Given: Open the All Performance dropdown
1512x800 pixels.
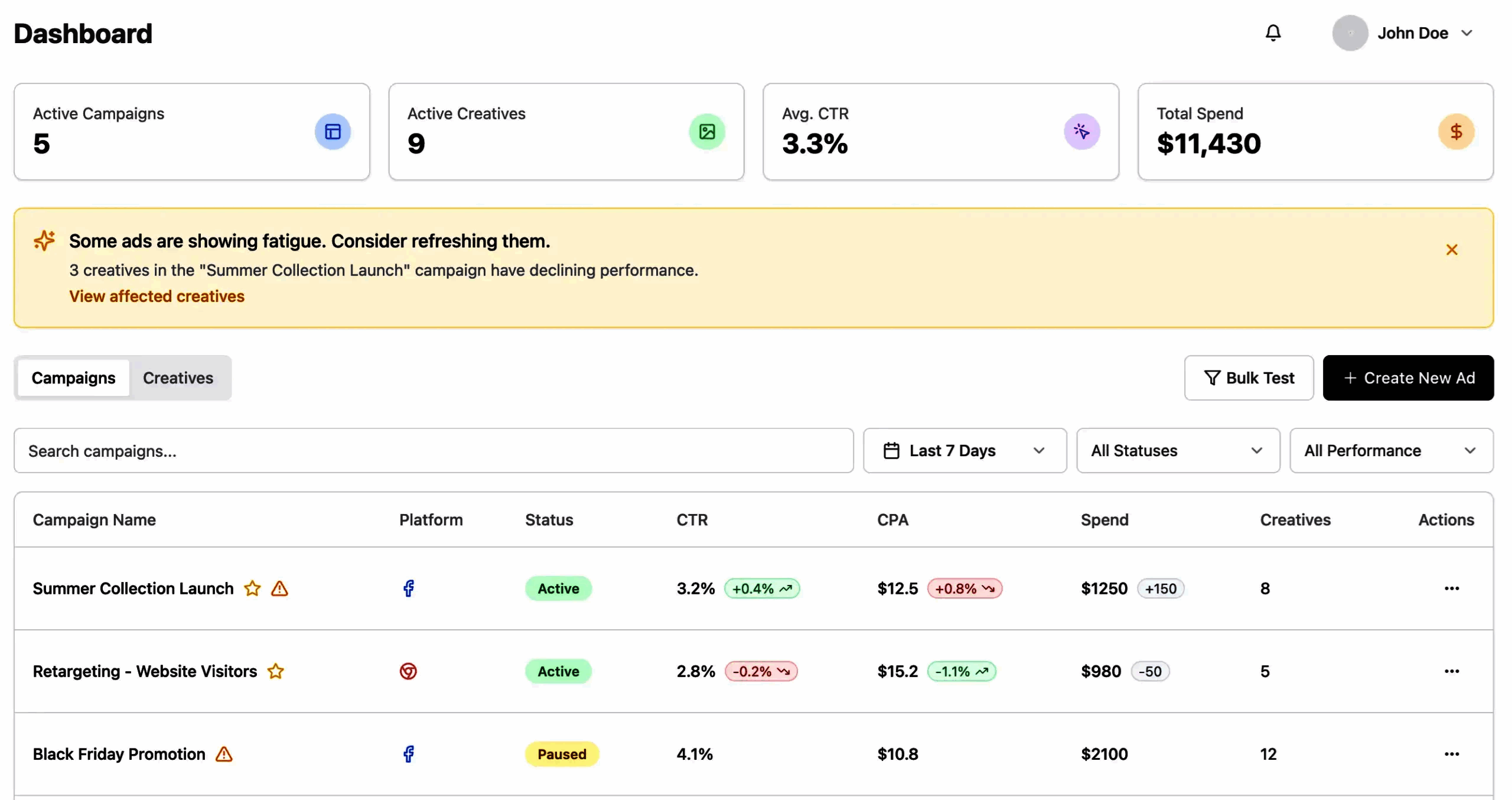Looking at the screenshot, I should pyautogui.click(x=1391, y=451).
